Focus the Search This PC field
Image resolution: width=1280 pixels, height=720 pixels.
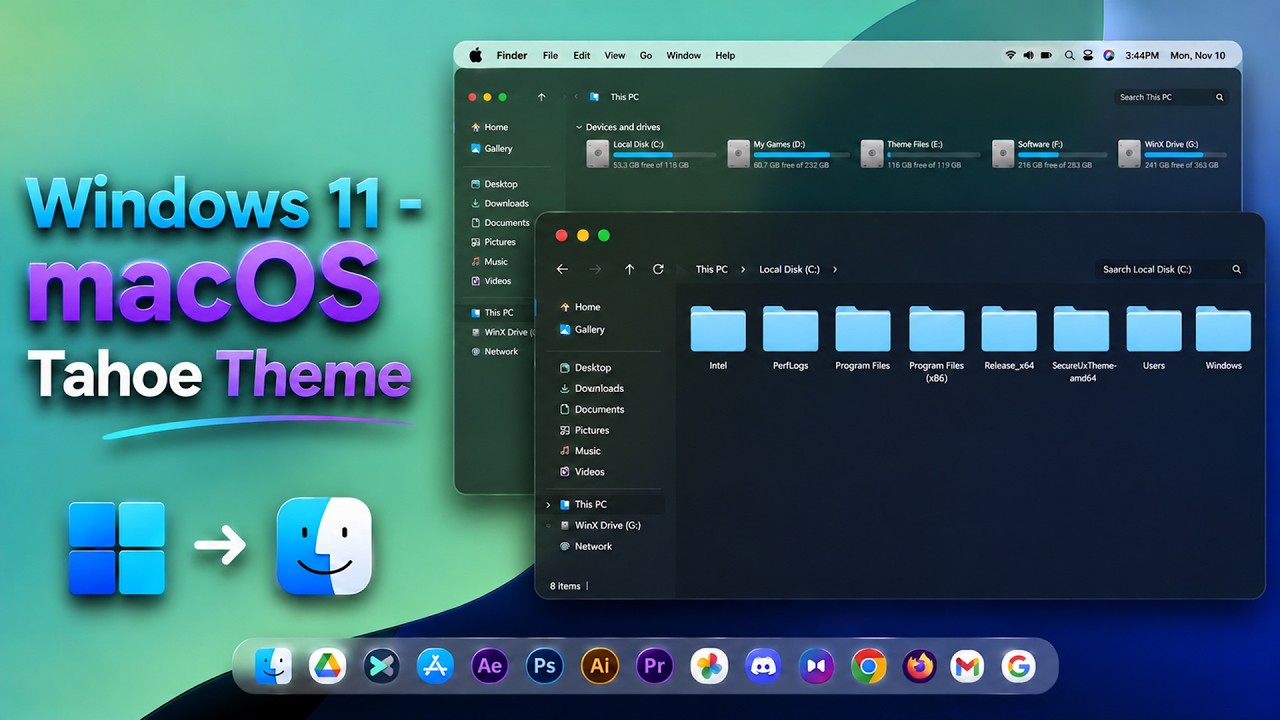pos(1171,97)
